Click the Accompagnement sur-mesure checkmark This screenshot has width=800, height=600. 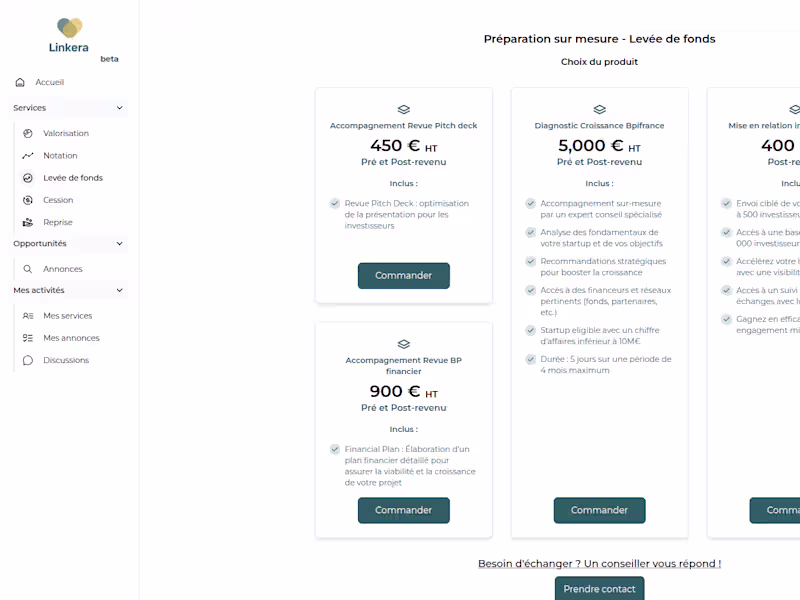click(531, 204)
